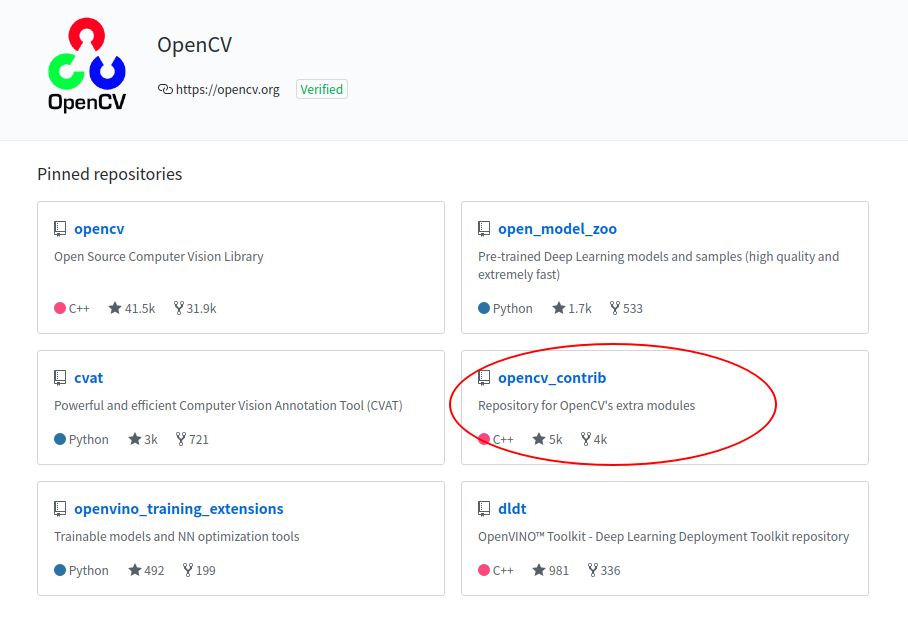Screen dimensions: 908x636
Task: Click the 533 forks on open_model_zoo
Action: point(626,308)
